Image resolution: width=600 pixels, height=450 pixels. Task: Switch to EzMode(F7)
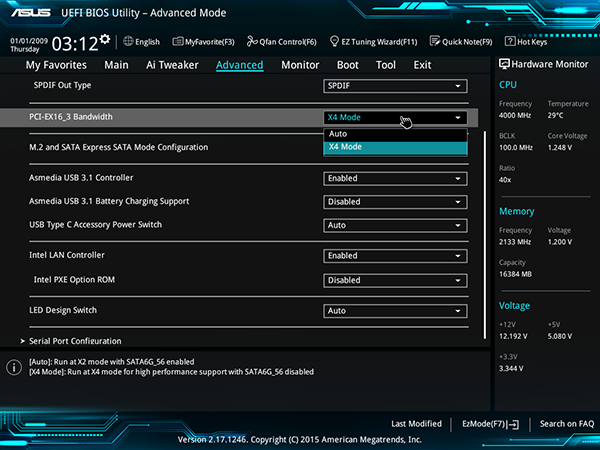491,424
